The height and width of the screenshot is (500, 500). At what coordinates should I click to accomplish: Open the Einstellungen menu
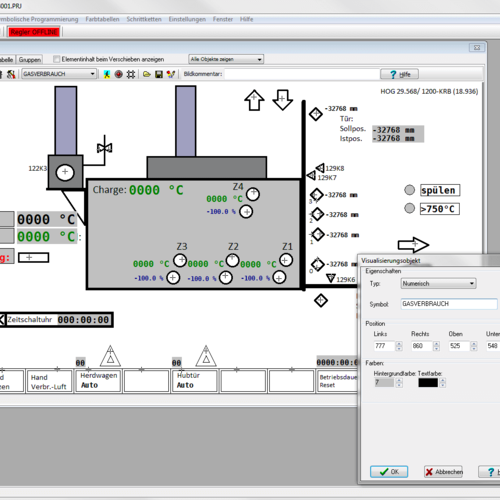187,19
